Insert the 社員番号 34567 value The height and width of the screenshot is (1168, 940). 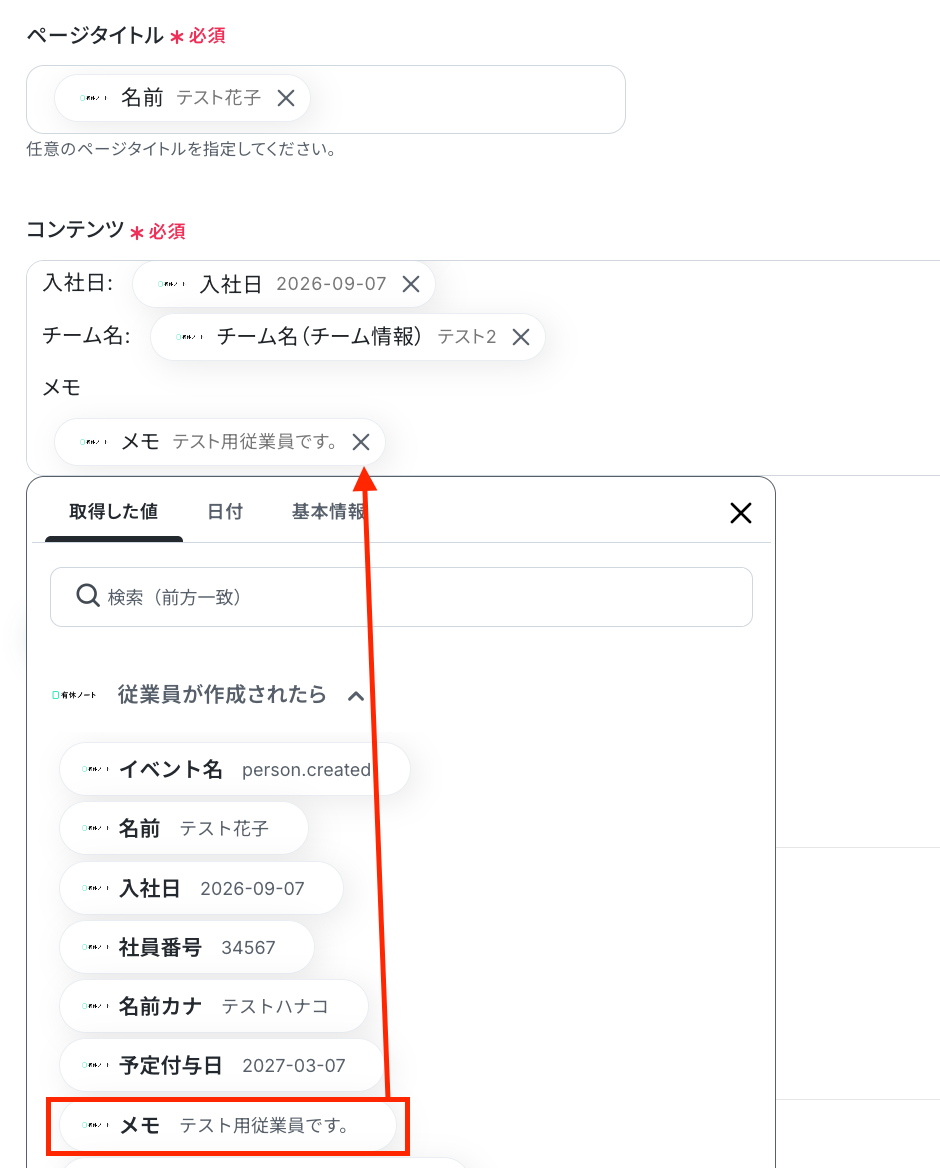coord(186,947)
